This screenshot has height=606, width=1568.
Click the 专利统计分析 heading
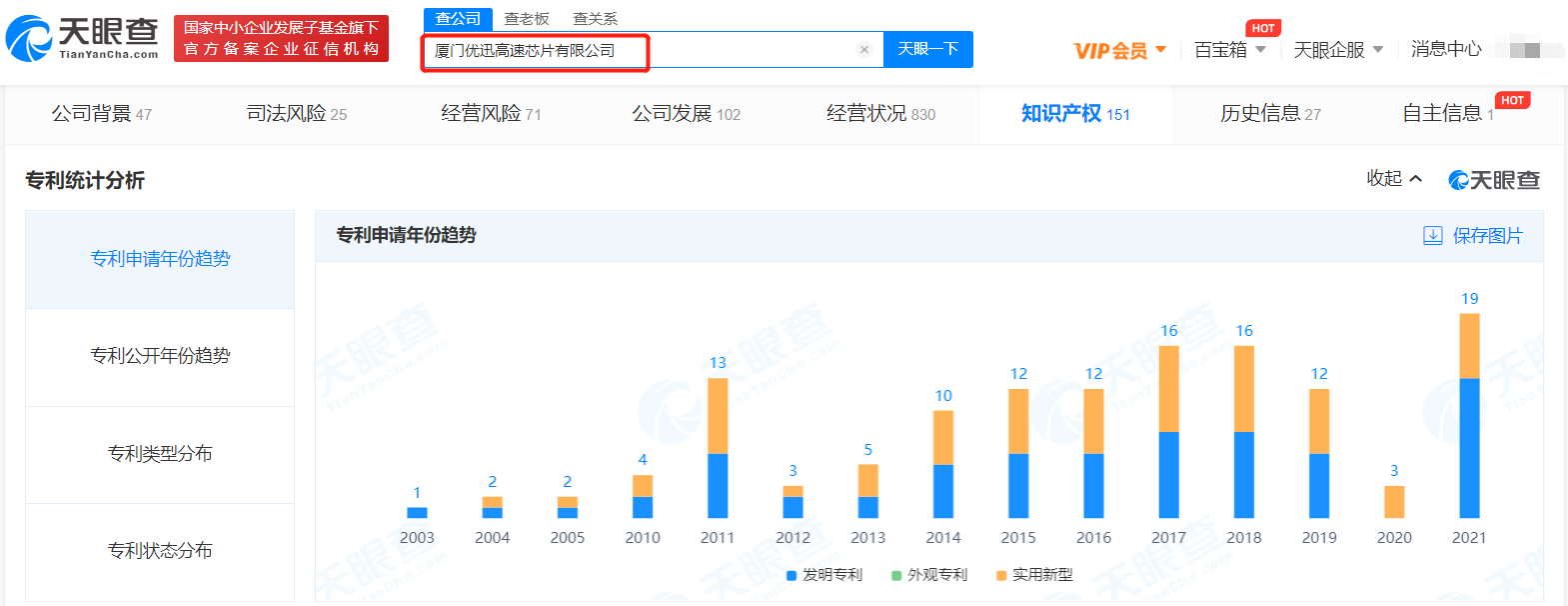point(85,180)
